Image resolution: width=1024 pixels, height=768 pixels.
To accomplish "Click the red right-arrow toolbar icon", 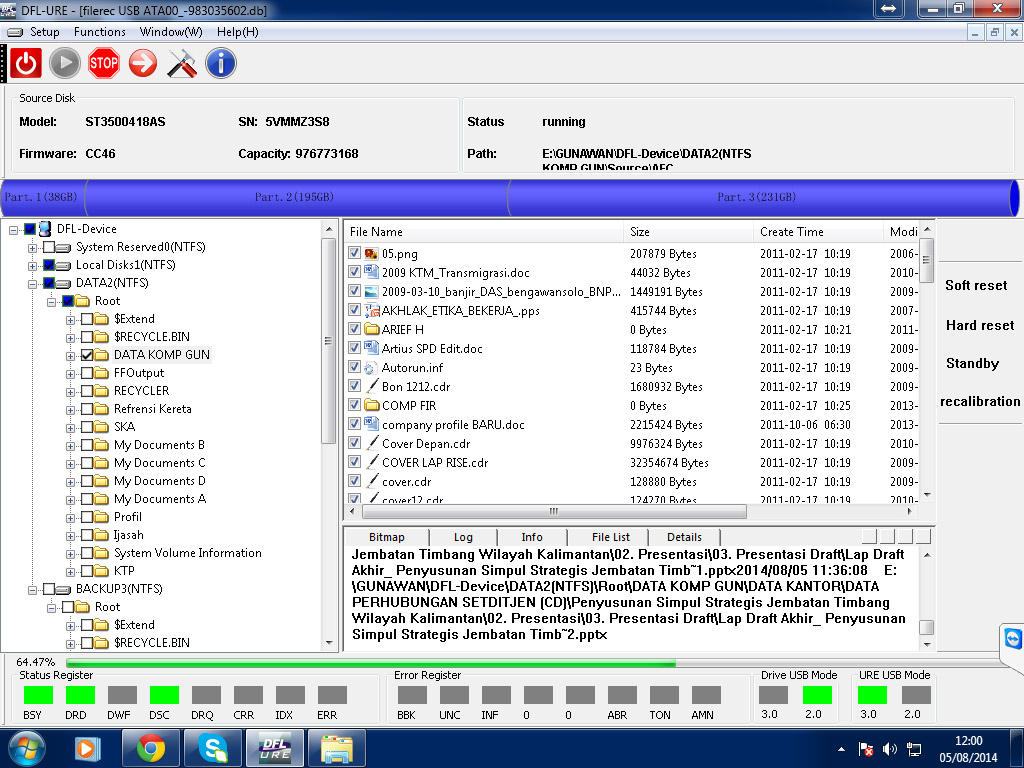I will click(143, 64).
